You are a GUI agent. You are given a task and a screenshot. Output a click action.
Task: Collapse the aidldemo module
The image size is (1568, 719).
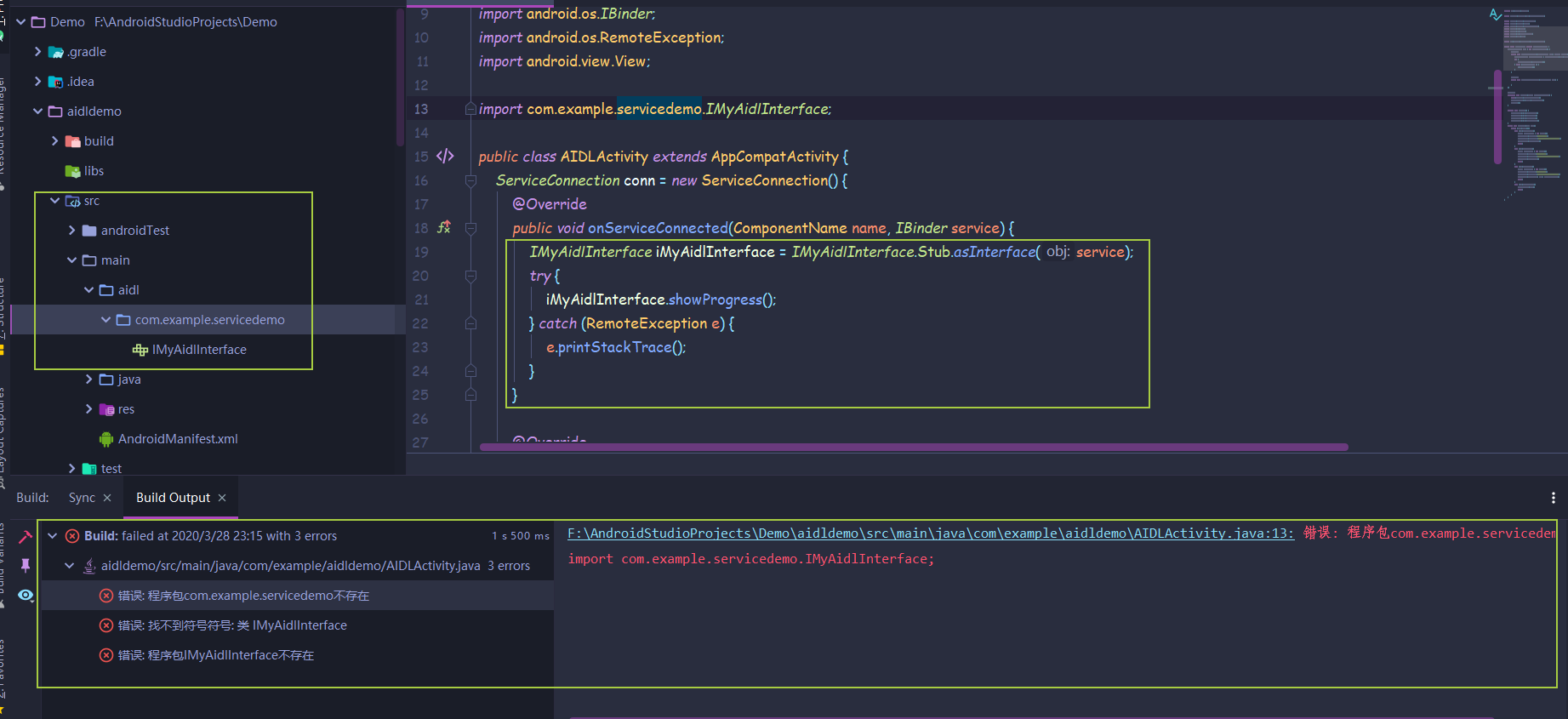tap(37, 111)
